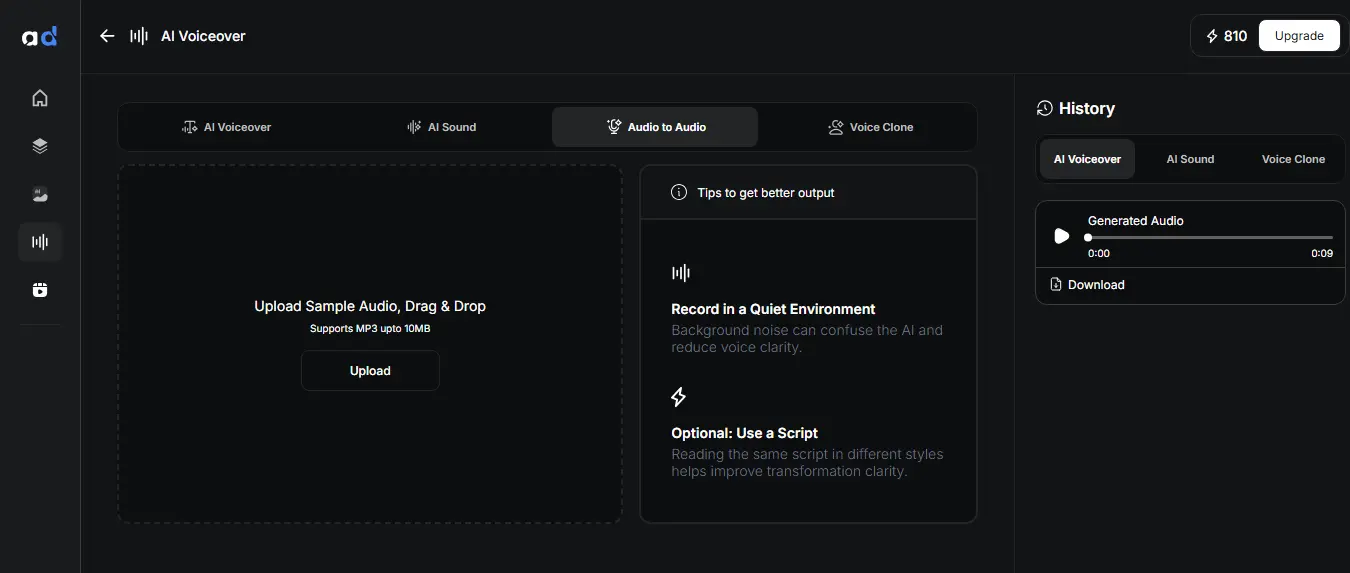1350x573 pixels.
Task: Click the ad logo at top left
Action: 40,37
